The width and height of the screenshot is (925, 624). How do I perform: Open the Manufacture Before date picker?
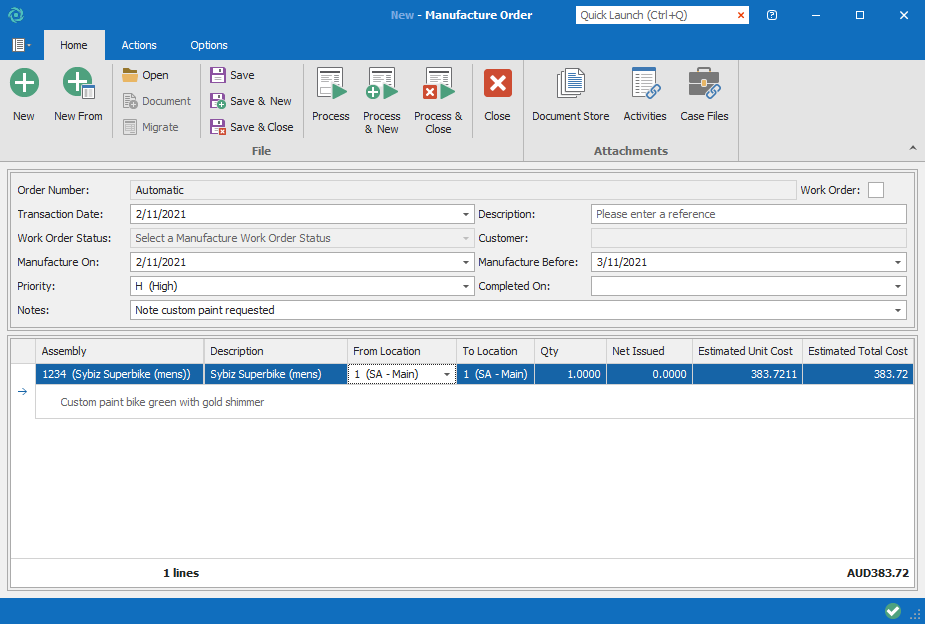pos(898,262)
